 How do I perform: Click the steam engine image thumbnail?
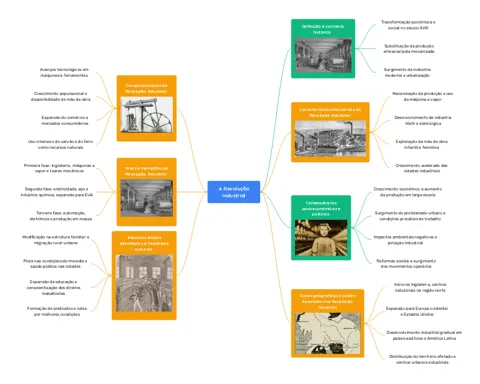[147, 115]
